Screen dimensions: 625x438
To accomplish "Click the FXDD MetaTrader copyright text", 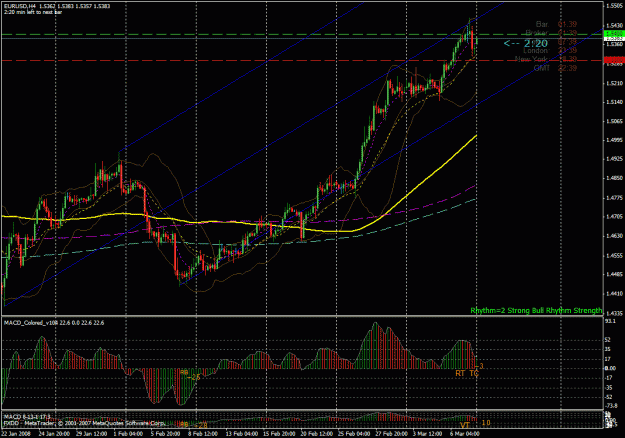I will coord(84,423).
